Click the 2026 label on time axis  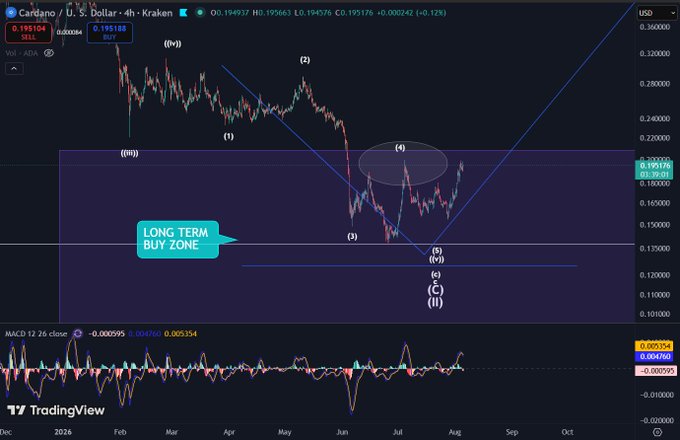tap(63, 432)
